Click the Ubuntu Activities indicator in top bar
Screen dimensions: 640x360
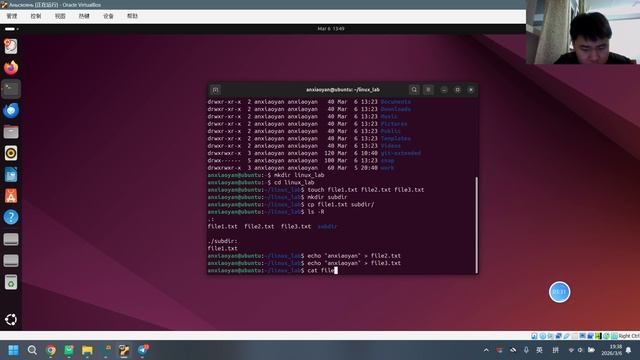[11, 29]
